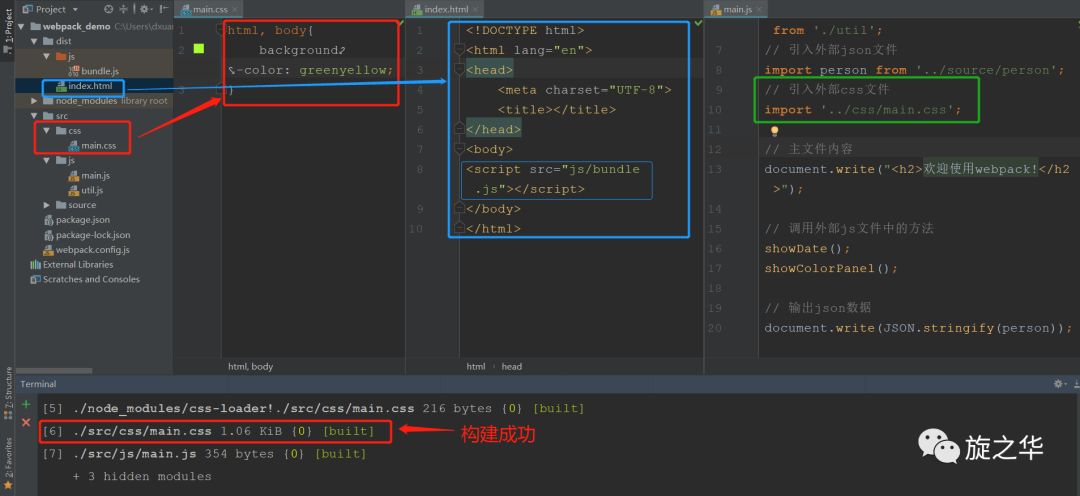Viewport: 1080px width, 496px height.
Task: Click 'showDate();' line in main.js
Action: point(807,249)
